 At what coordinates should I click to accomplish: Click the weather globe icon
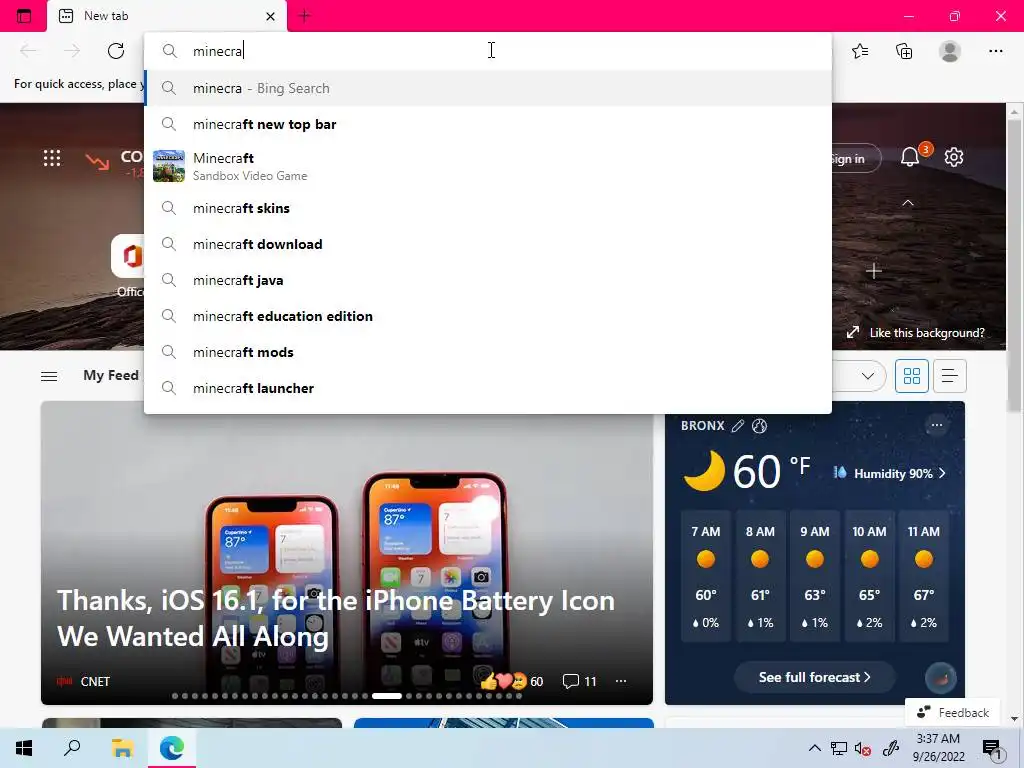pos(760,426)
